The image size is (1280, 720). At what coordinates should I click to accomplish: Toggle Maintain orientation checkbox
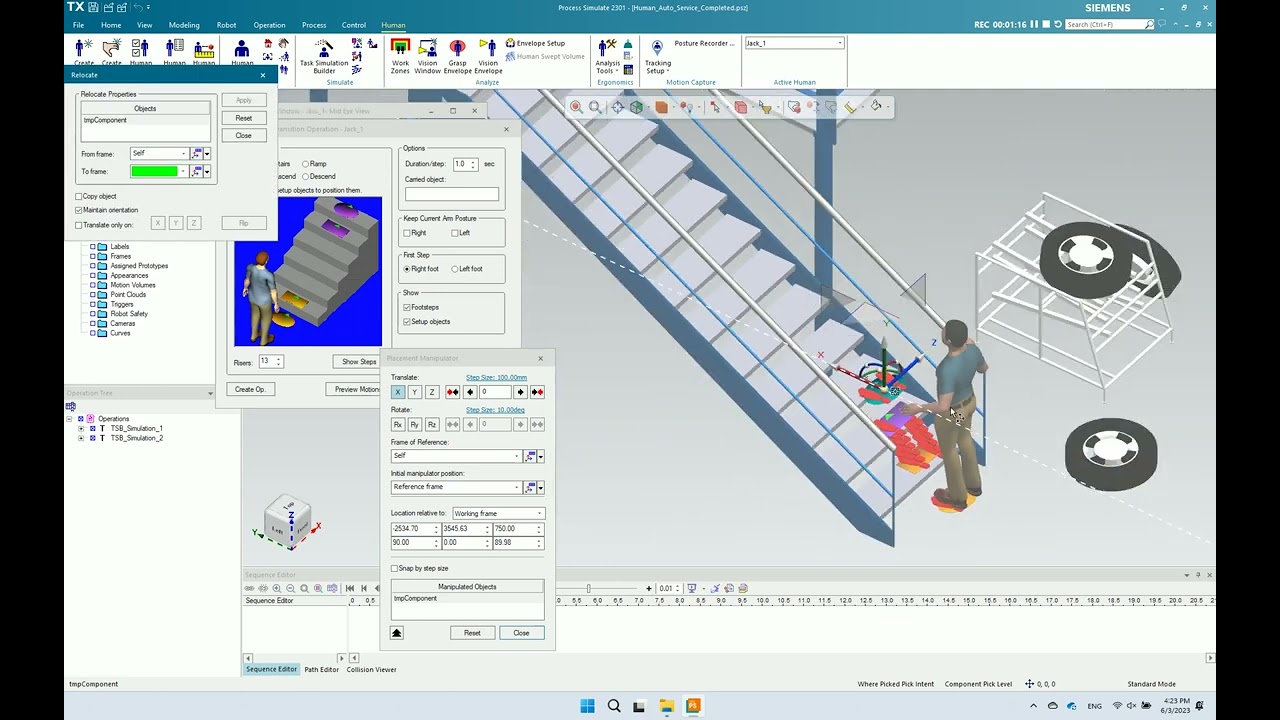[x=79, y=210]
